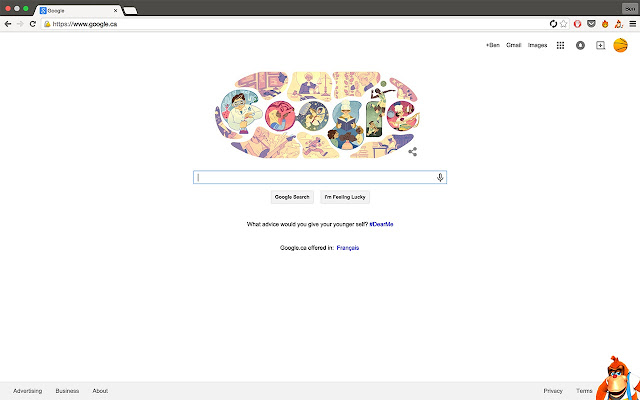The width and height of the screenshot is (640, 400).
Task: Click the Google search input box
Action: [320, 177]
